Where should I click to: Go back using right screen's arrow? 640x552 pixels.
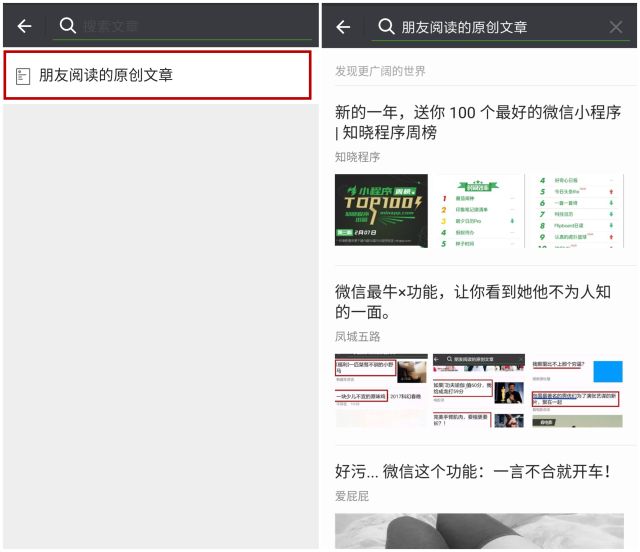[343, 27]
